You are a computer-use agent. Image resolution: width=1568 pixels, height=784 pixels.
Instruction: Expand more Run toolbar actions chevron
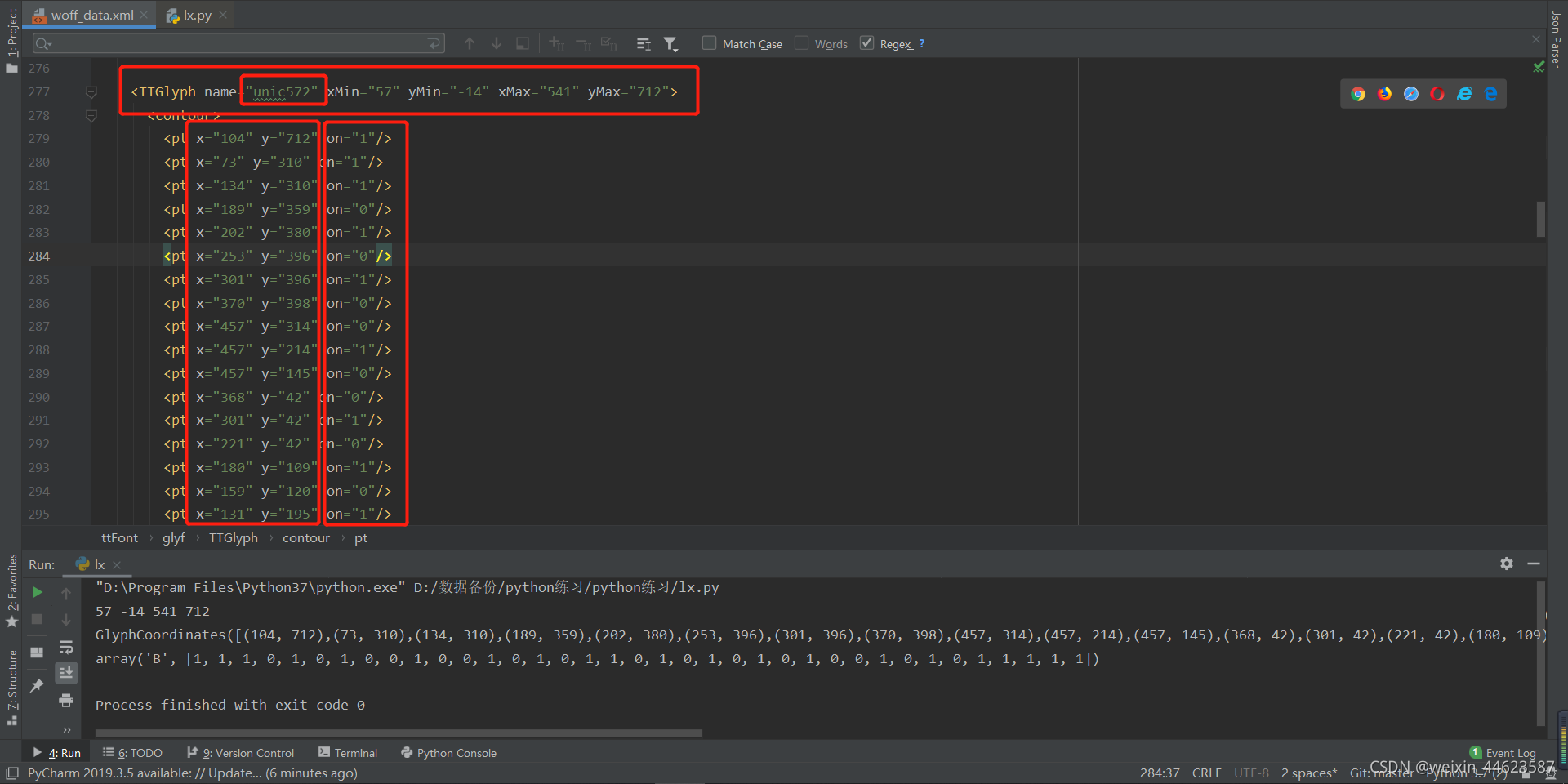pos(66,729)
